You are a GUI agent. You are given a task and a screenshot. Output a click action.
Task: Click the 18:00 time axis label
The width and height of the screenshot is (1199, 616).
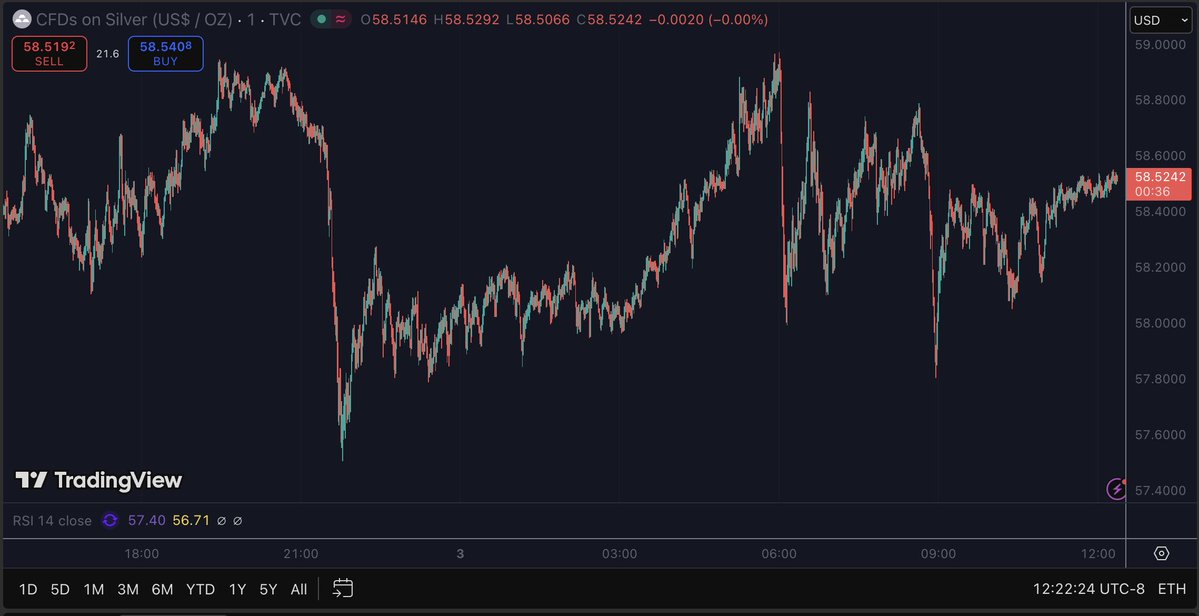[141, 554]
